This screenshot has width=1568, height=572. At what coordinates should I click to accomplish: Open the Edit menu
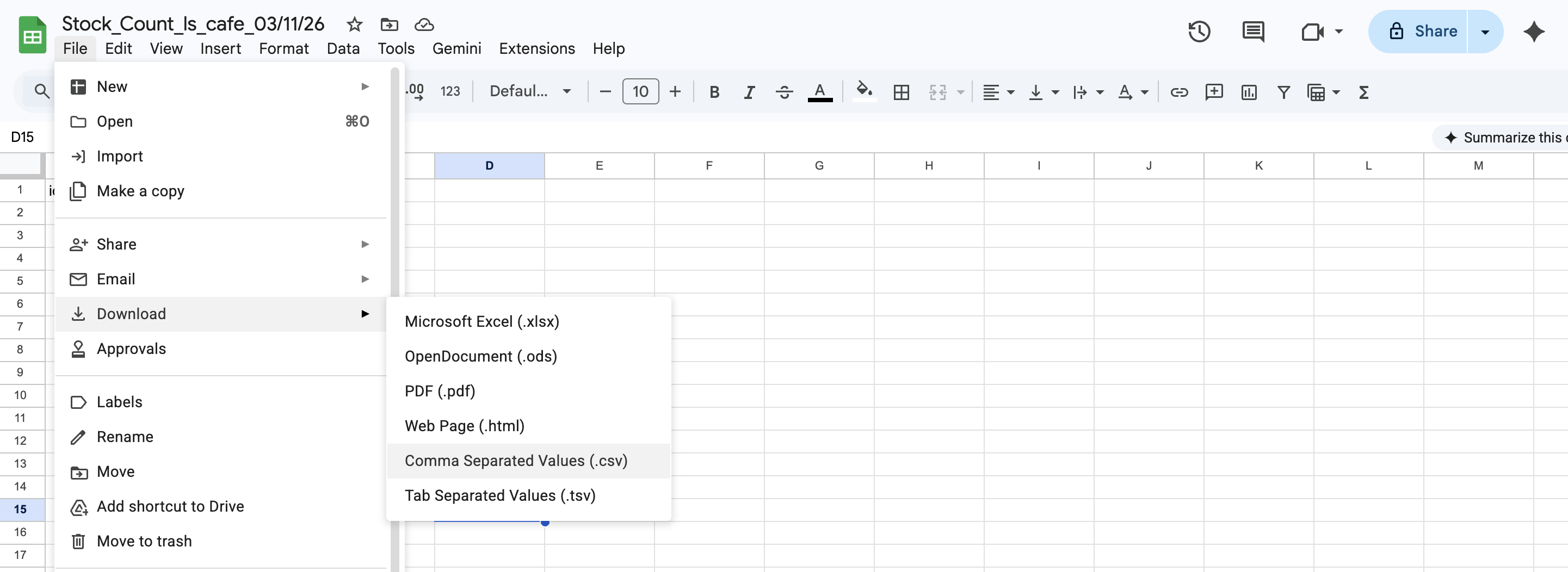[x=118, y=49]
